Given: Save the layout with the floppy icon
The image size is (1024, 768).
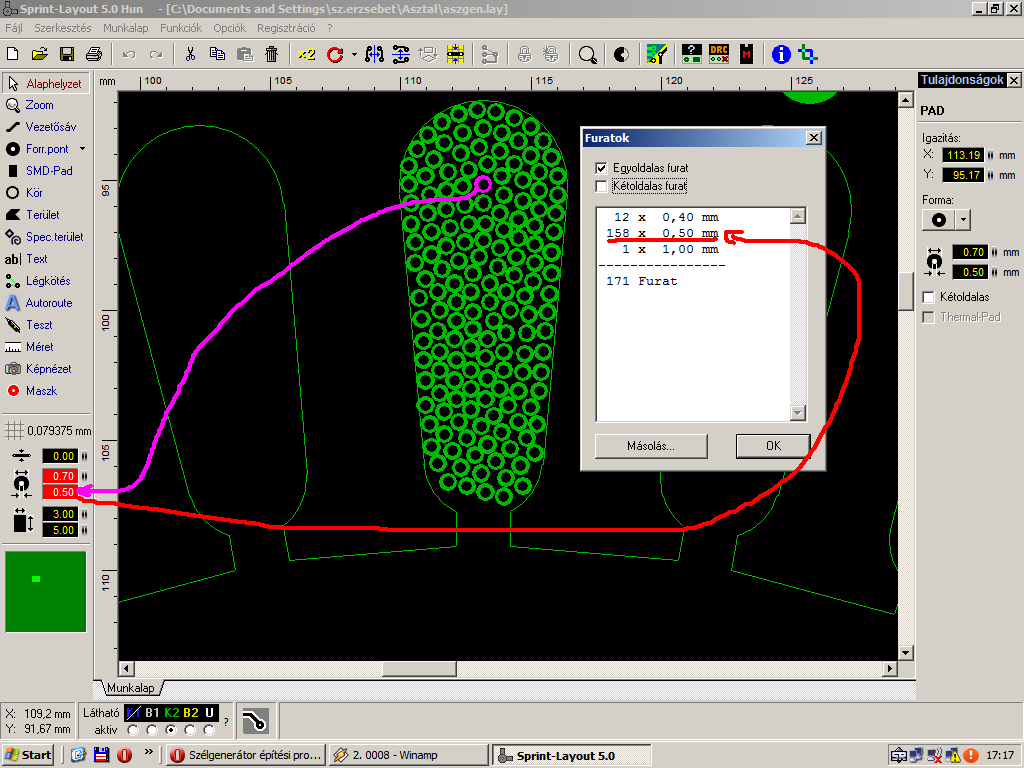Looking at the screenshot, I should point(67,54).
